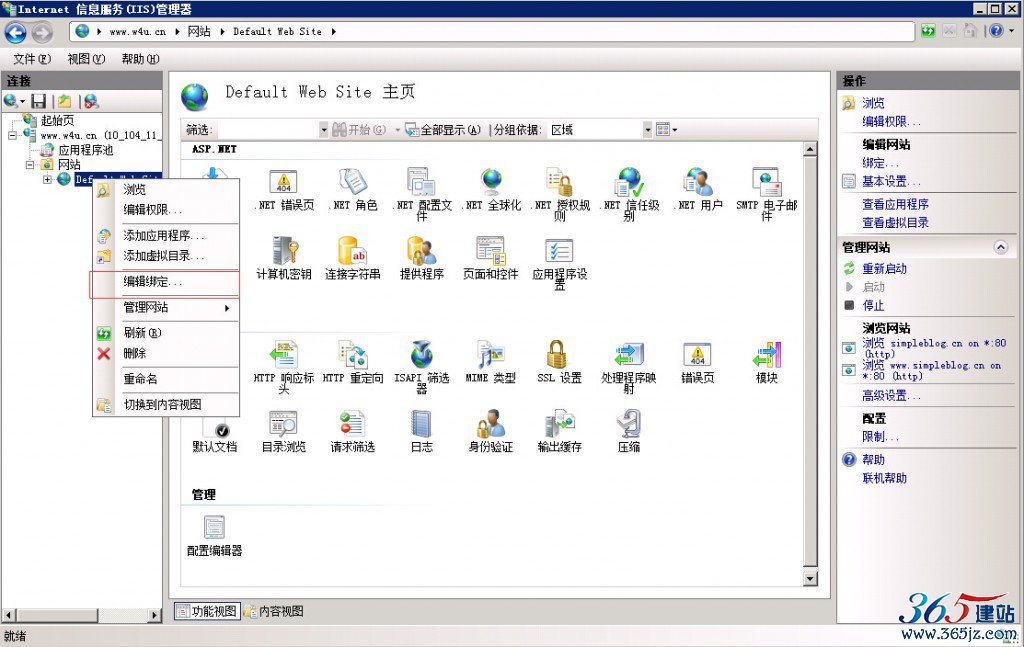
Task: Click the feature list scroll-down arrow
Action: point(810,578)
